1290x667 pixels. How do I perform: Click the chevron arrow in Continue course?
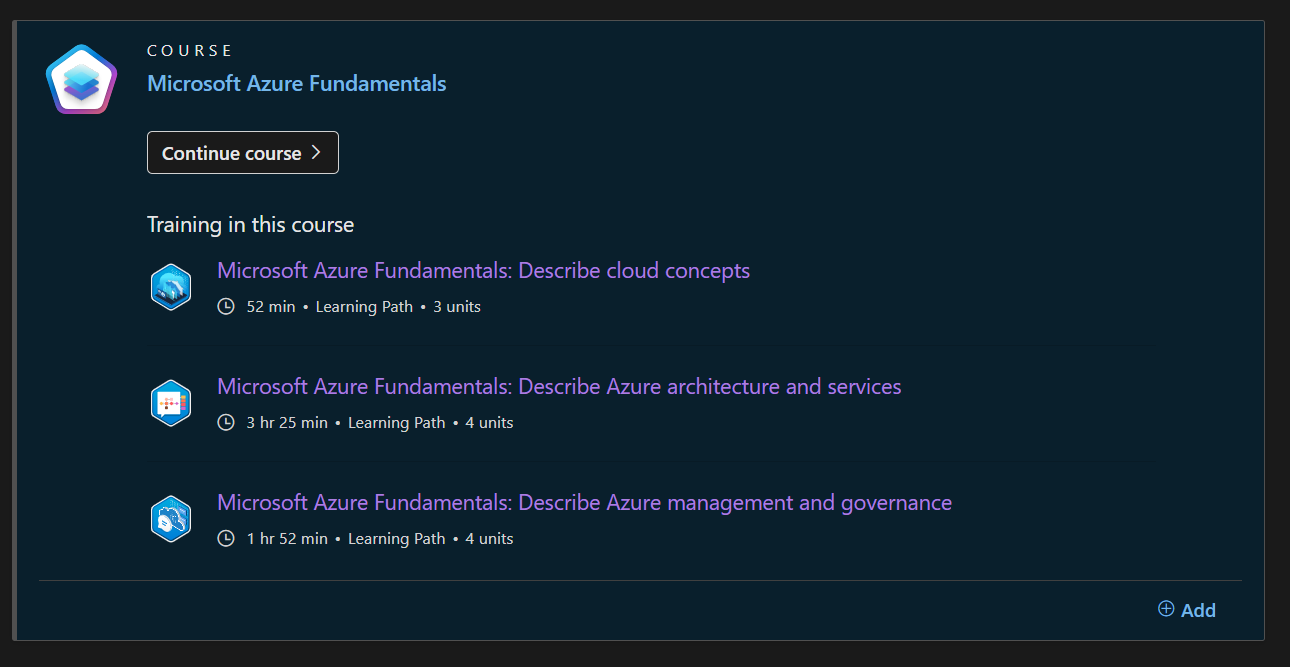point(316,152)
